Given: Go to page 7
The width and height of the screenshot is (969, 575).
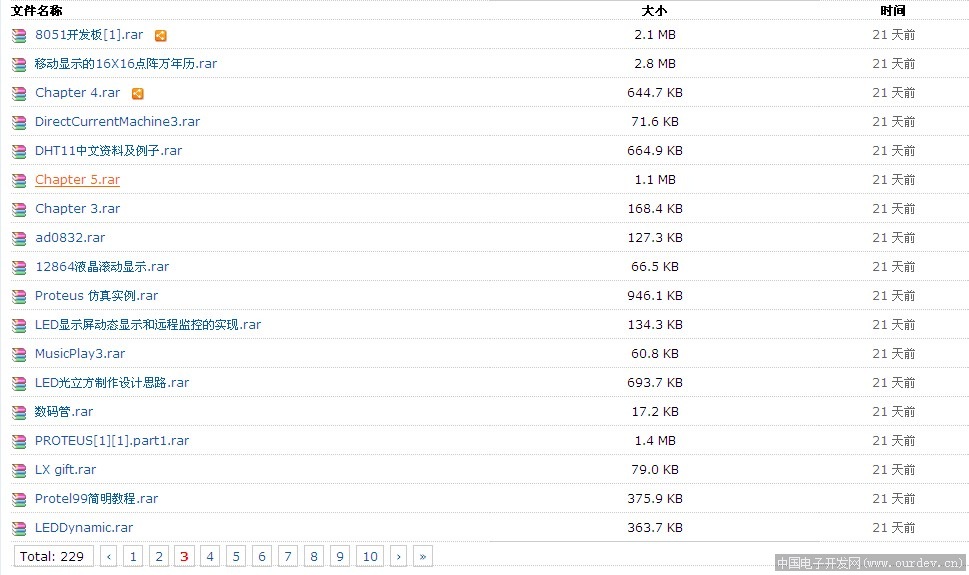Looking at the screenshot, I should click(288, 556).
